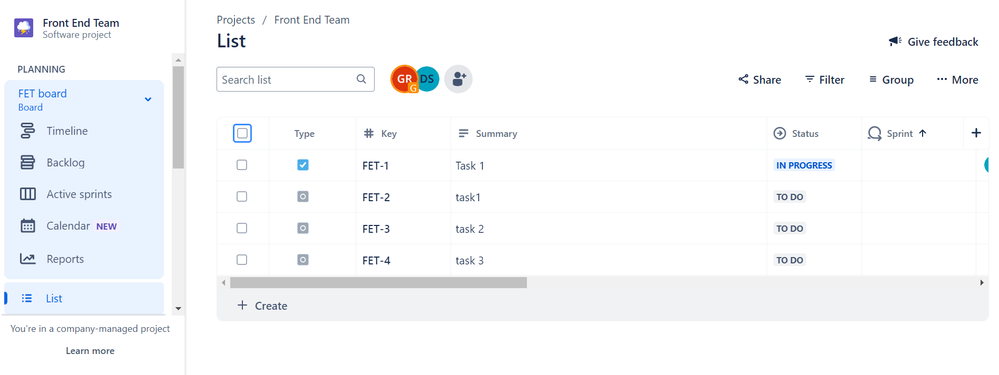
Task: Click the Search list input field
Action: click(295, 80)
